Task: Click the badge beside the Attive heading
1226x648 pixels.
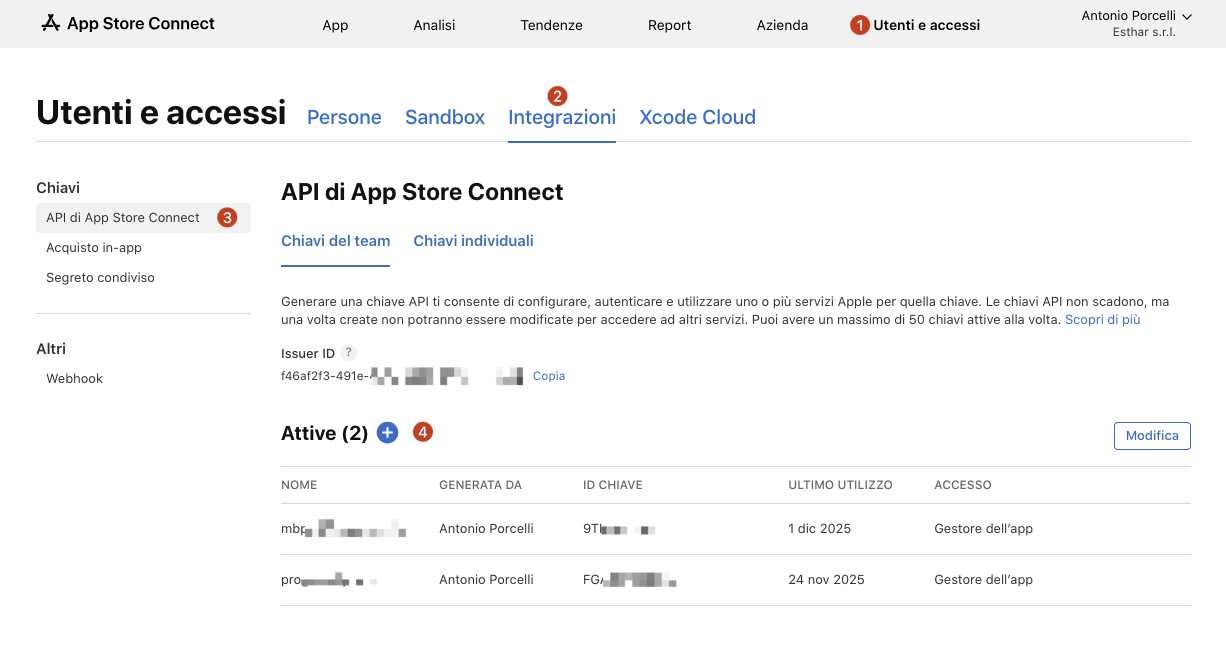Action: [422, 432]
